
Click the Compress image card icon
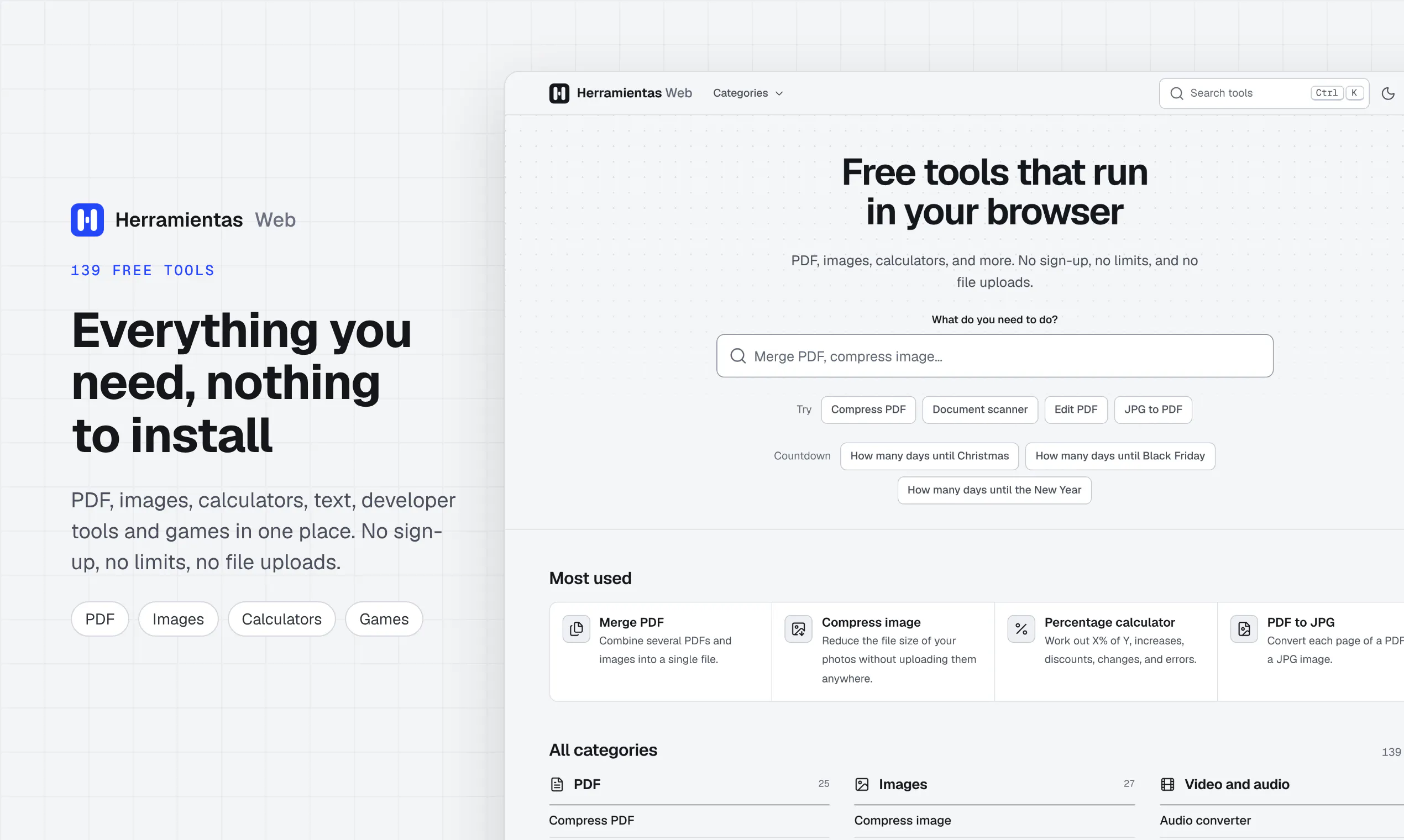tap(798, 629)
